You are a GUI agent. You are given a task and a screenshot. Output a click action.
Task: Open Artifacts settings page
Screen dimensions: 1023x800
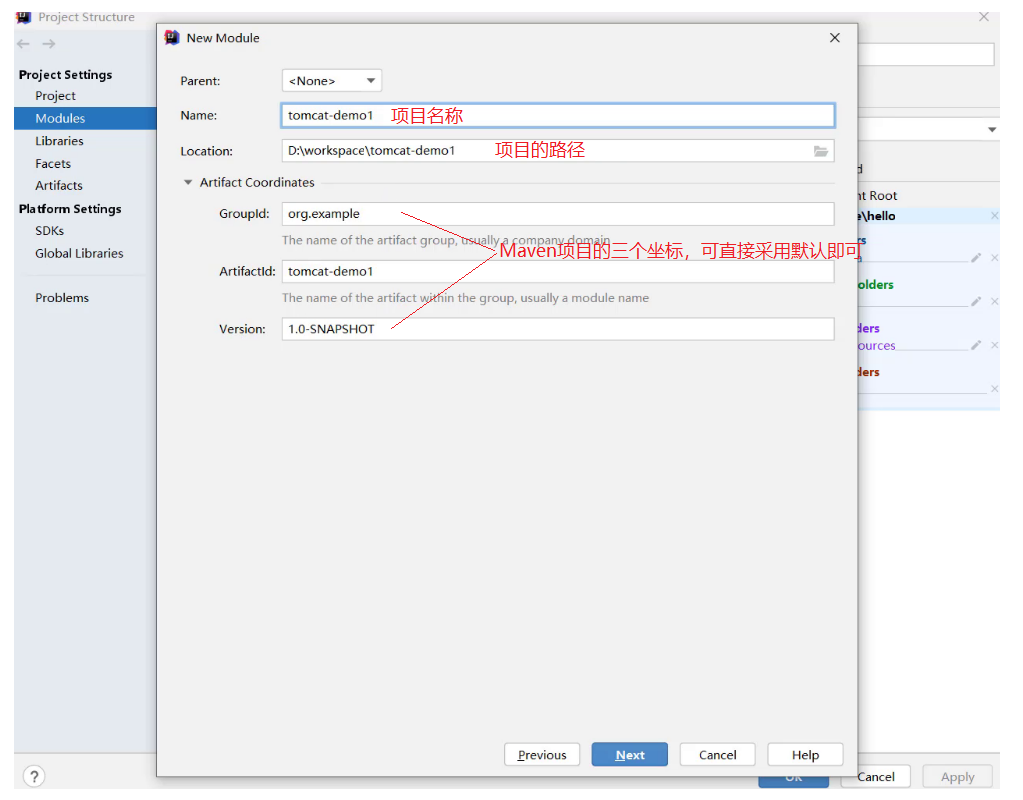click(59, 185)
